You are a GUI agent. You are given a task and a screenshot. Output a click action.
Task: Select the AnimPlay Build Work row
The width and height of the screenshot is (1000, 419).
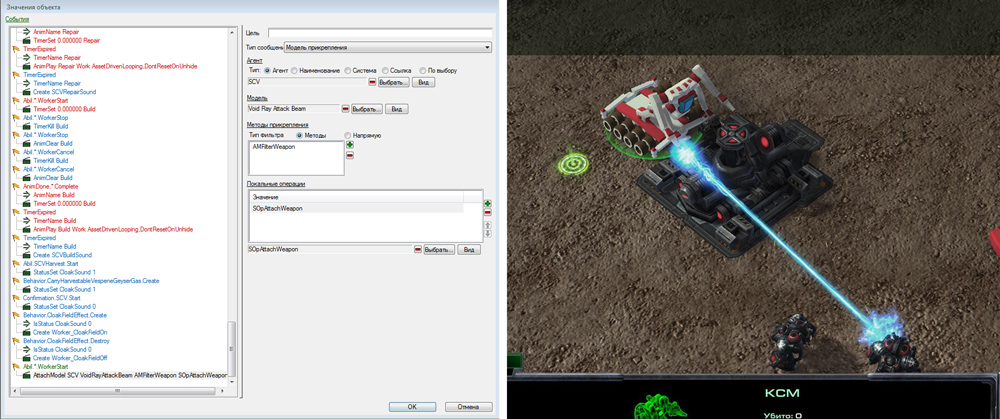pos(113,229)
